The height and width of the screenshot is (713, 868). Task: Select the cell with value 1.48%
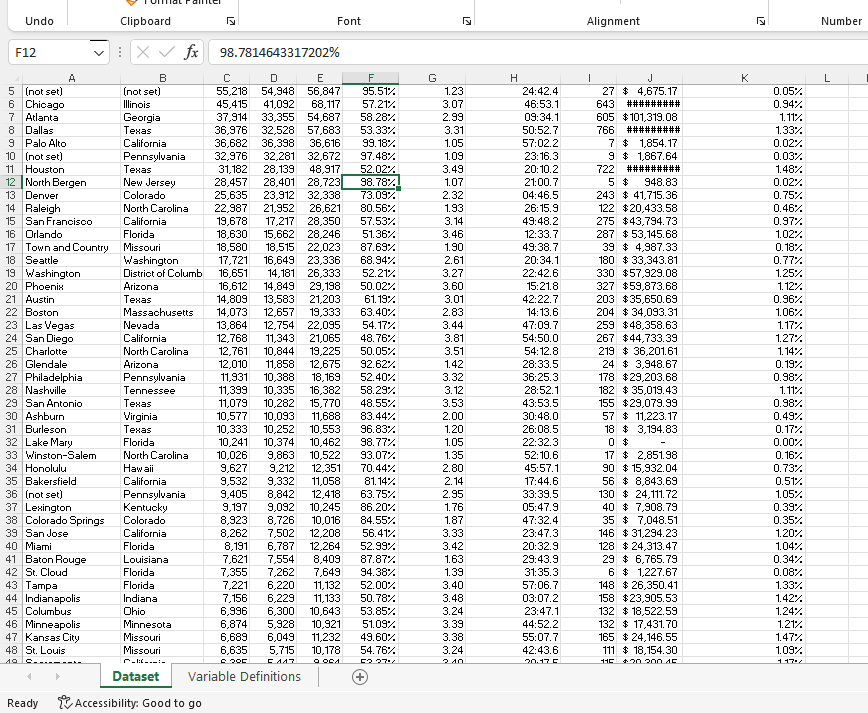pyautogui.click(x=744, y=169)
